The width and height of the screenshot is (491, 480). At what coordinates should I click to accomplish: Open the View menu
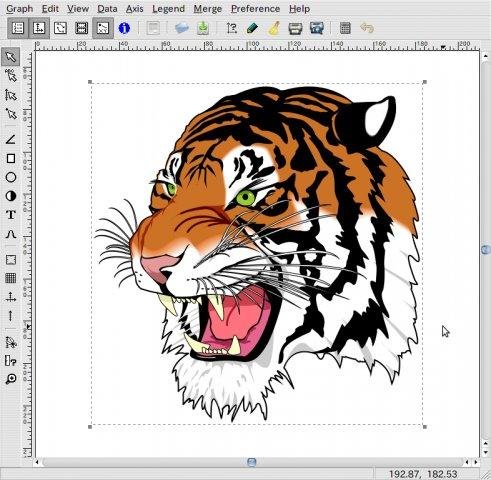coord(78,9)
